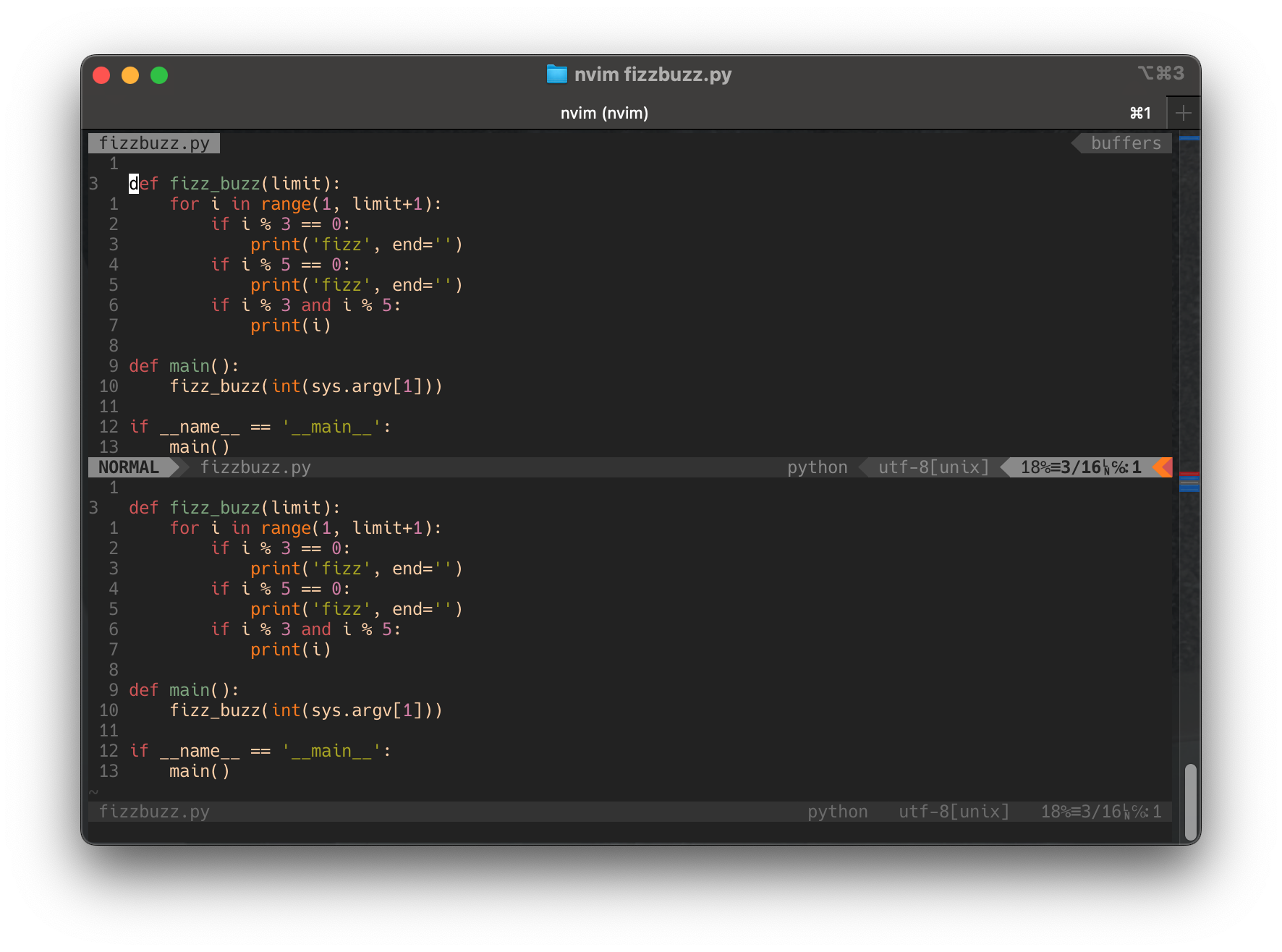Click python indicator in the bottom window statusline

point(837,811)
